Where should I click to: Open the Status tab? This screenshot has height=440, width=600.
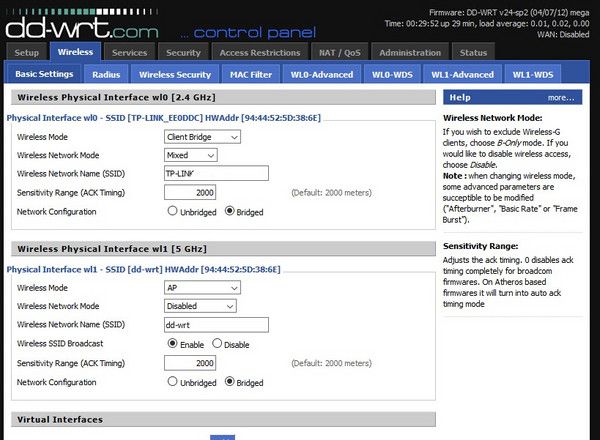click(x=474, y=52)
